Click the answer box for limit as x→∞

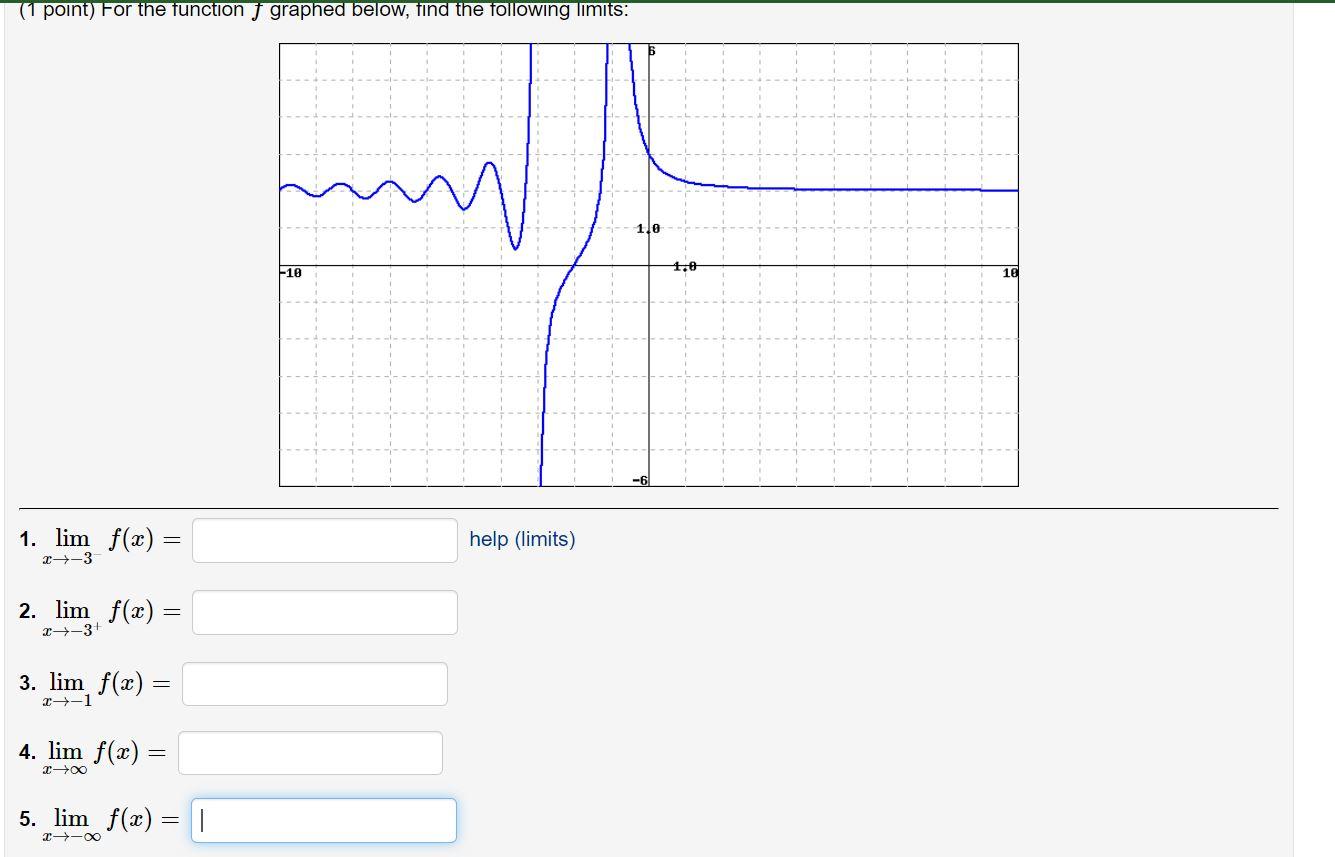pyautogui.click(x=310, y=752)
